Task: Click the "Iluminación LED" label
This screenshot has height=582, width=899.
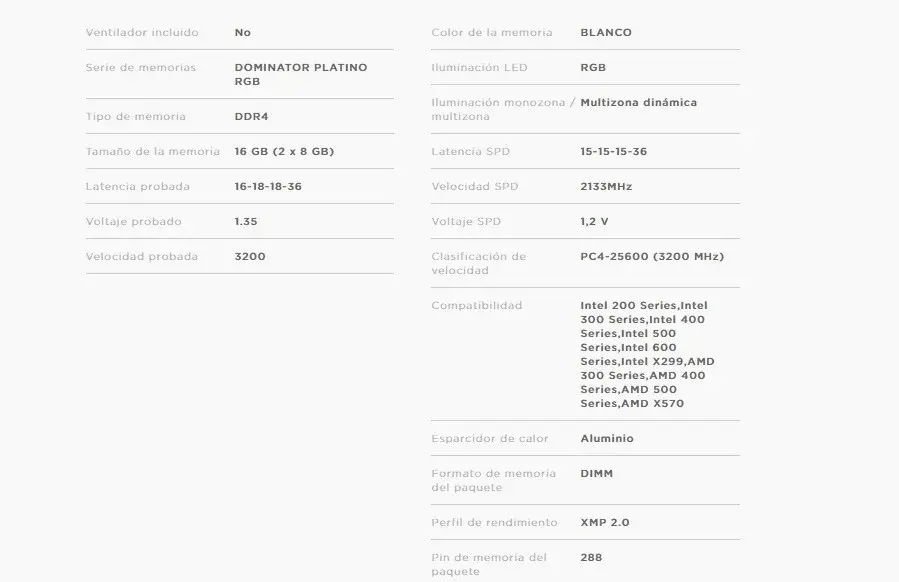Action: [x=479, y=68]
